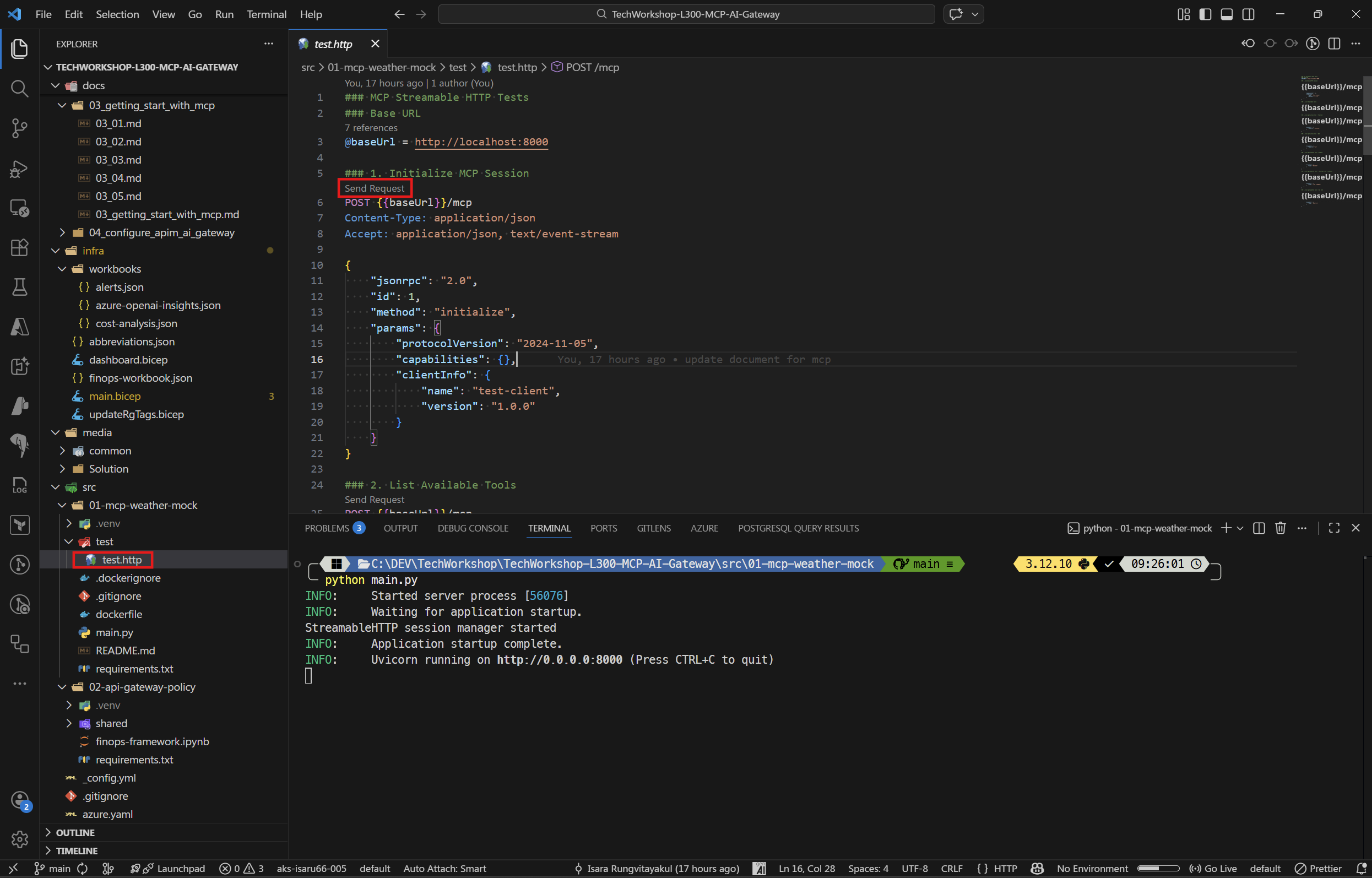Image resolution: width=1372 pixels, height=878 pixels.
Task: Close the test.http editor tab
Action: pyautogui.click(x=375, y=44)
